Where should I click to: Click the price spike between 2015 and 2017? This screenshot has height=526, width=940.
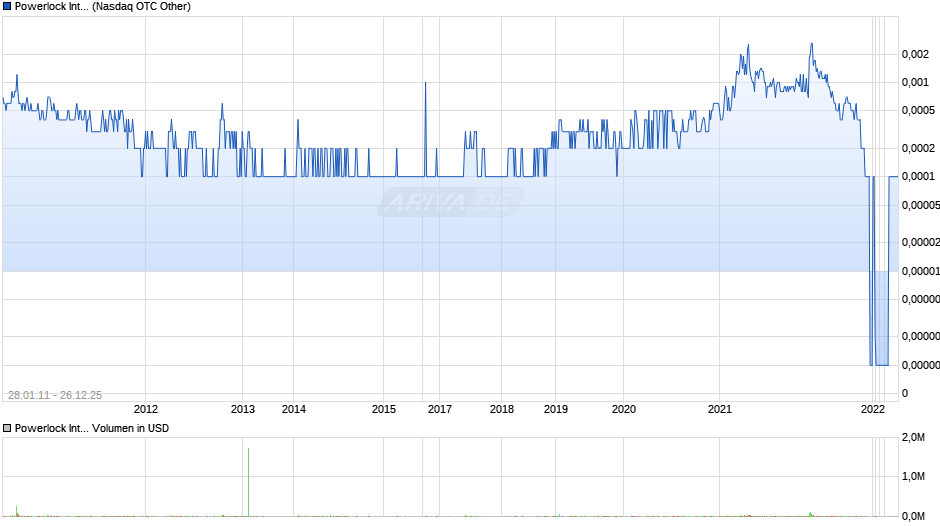[x=425, y=129]
